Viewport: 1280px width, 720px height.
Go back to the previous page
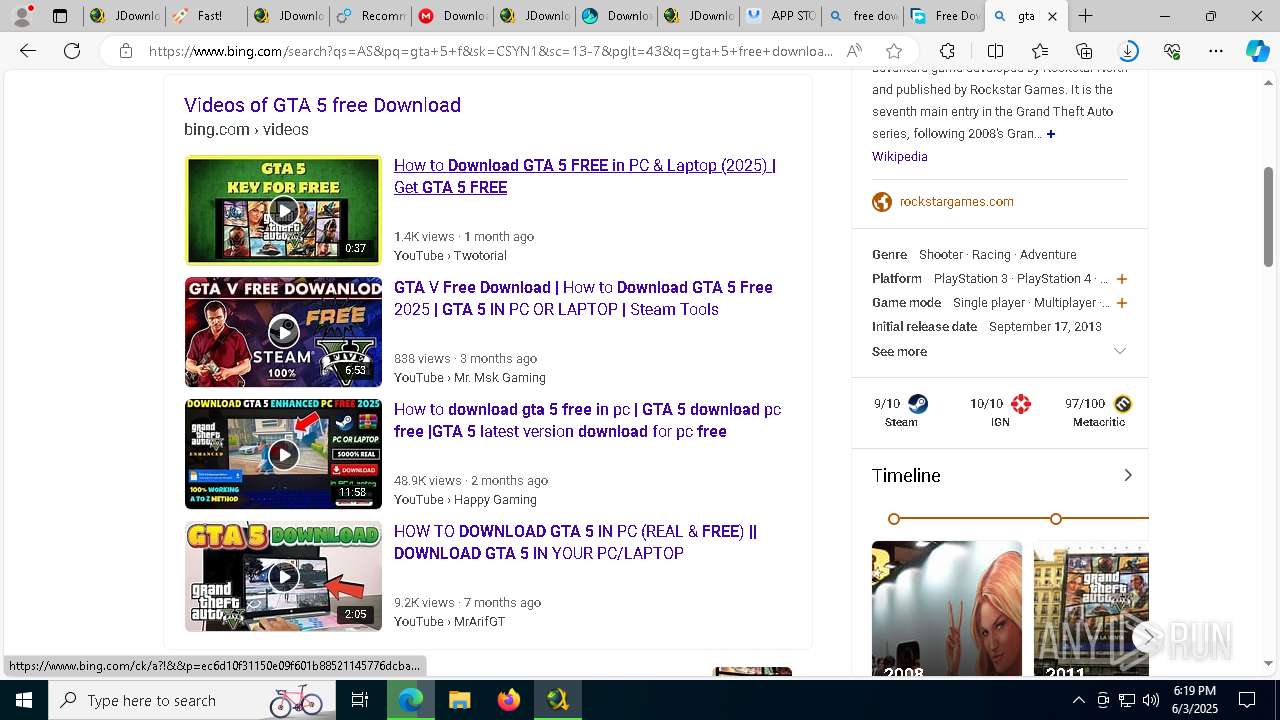(x=28, y=51)
